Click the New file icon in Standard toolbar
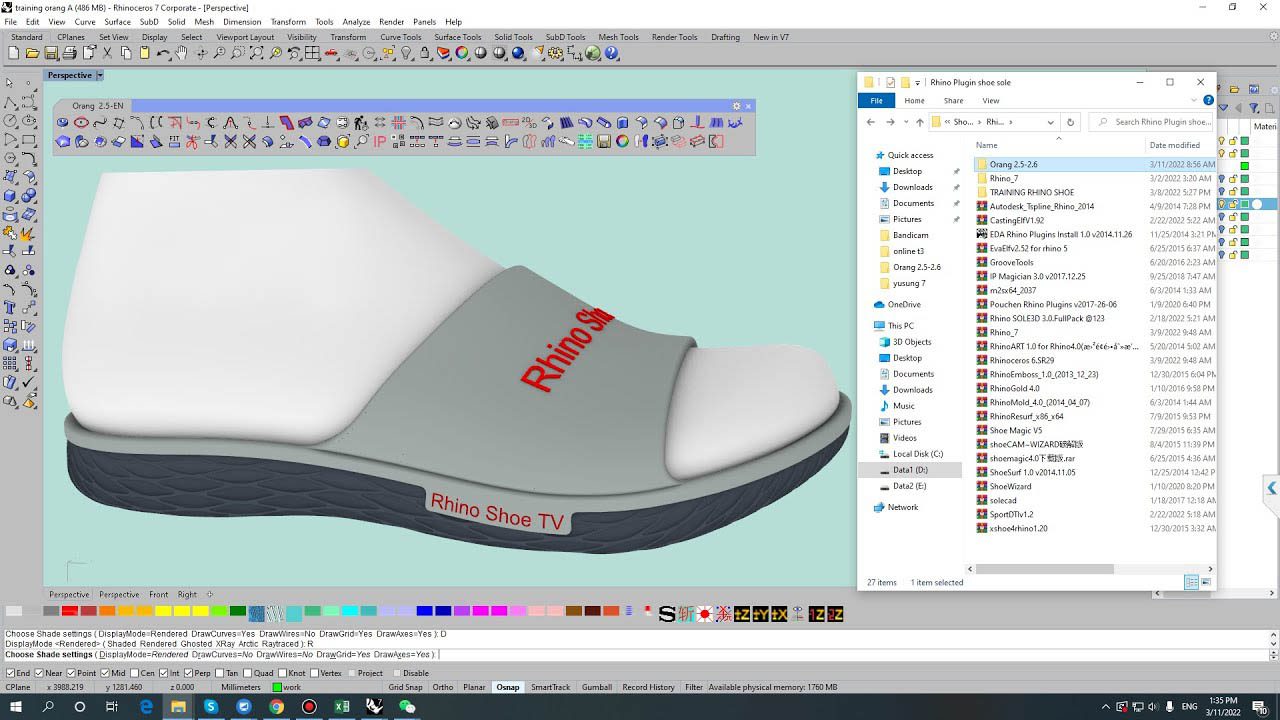Screen dimensions: 1280x720 (15, 53)
